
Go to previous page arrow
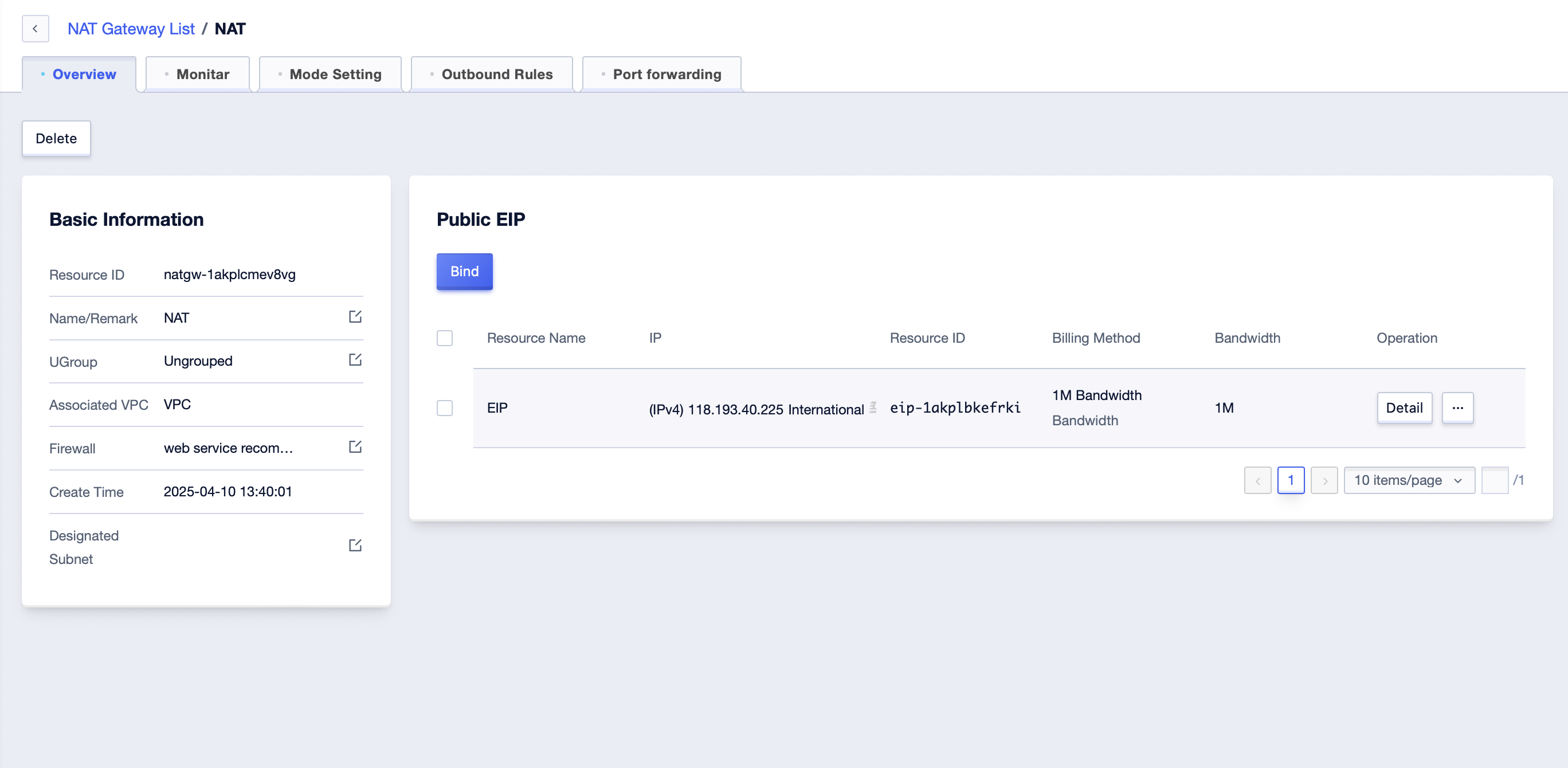click(x=1257, y=480)
